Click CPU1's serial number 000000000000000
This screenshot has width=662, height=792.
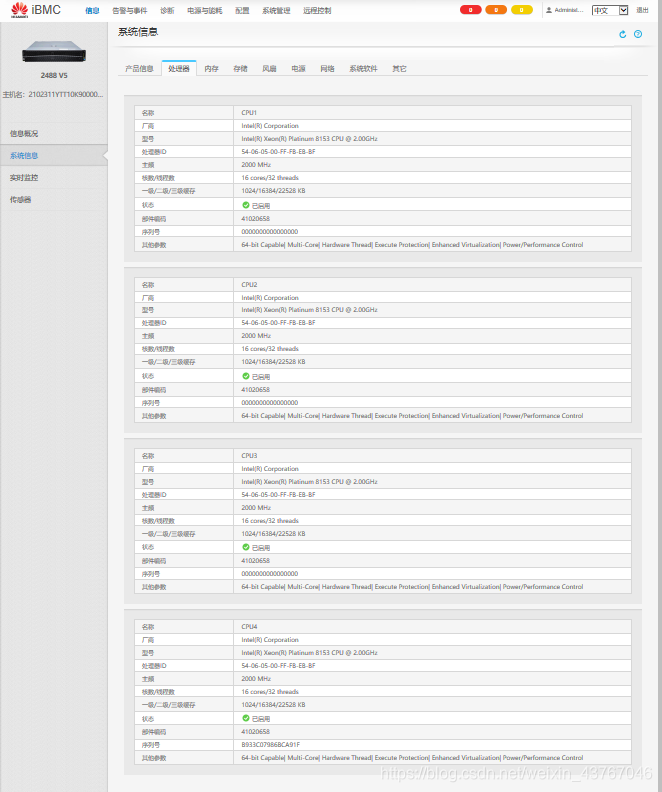click(x=270, y=231)
